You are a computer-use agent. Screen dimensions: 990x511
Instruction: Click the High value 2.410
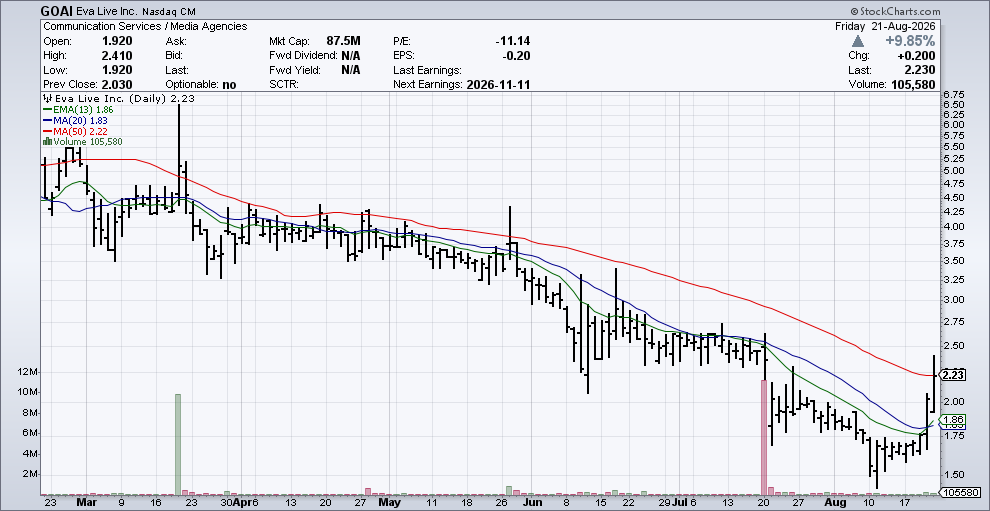pyautogui.click(x=117, y=56)
